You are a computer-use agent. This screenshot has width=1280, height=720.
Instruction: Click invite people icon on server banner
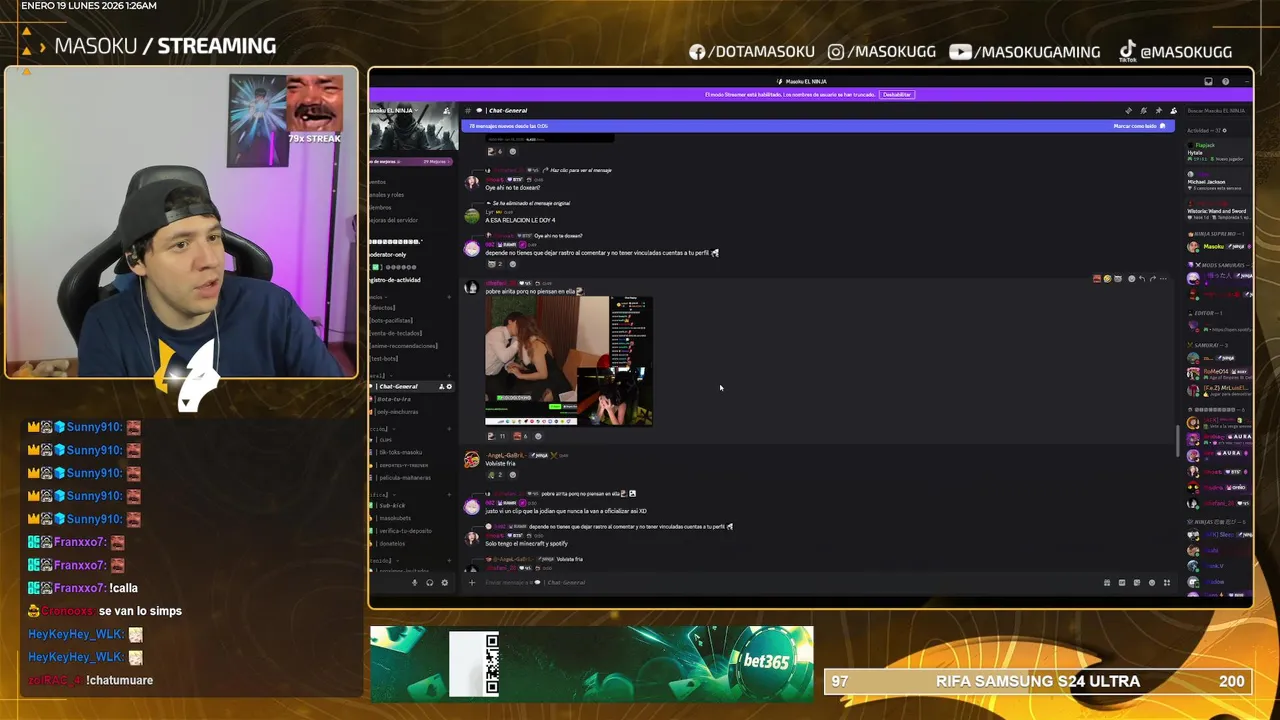click(x=446, y=111)
